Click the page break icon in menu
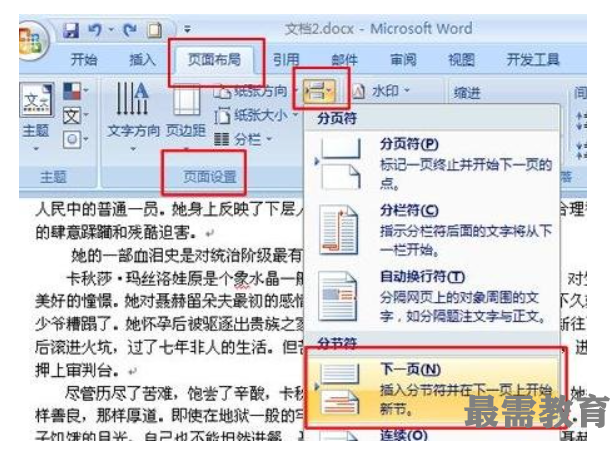The height and width of the screenshot is (451, 616). (x=340, y=164)
